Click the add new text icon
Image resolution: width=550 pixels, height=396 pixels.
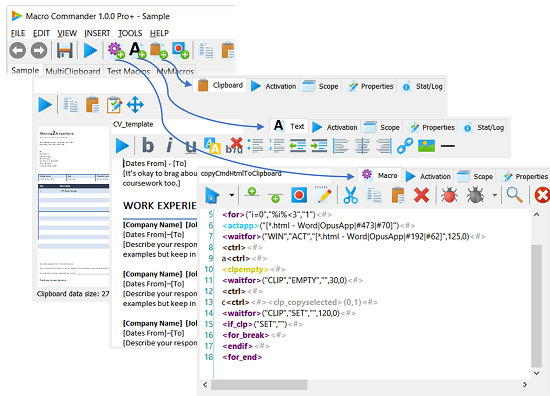(138, 50)
